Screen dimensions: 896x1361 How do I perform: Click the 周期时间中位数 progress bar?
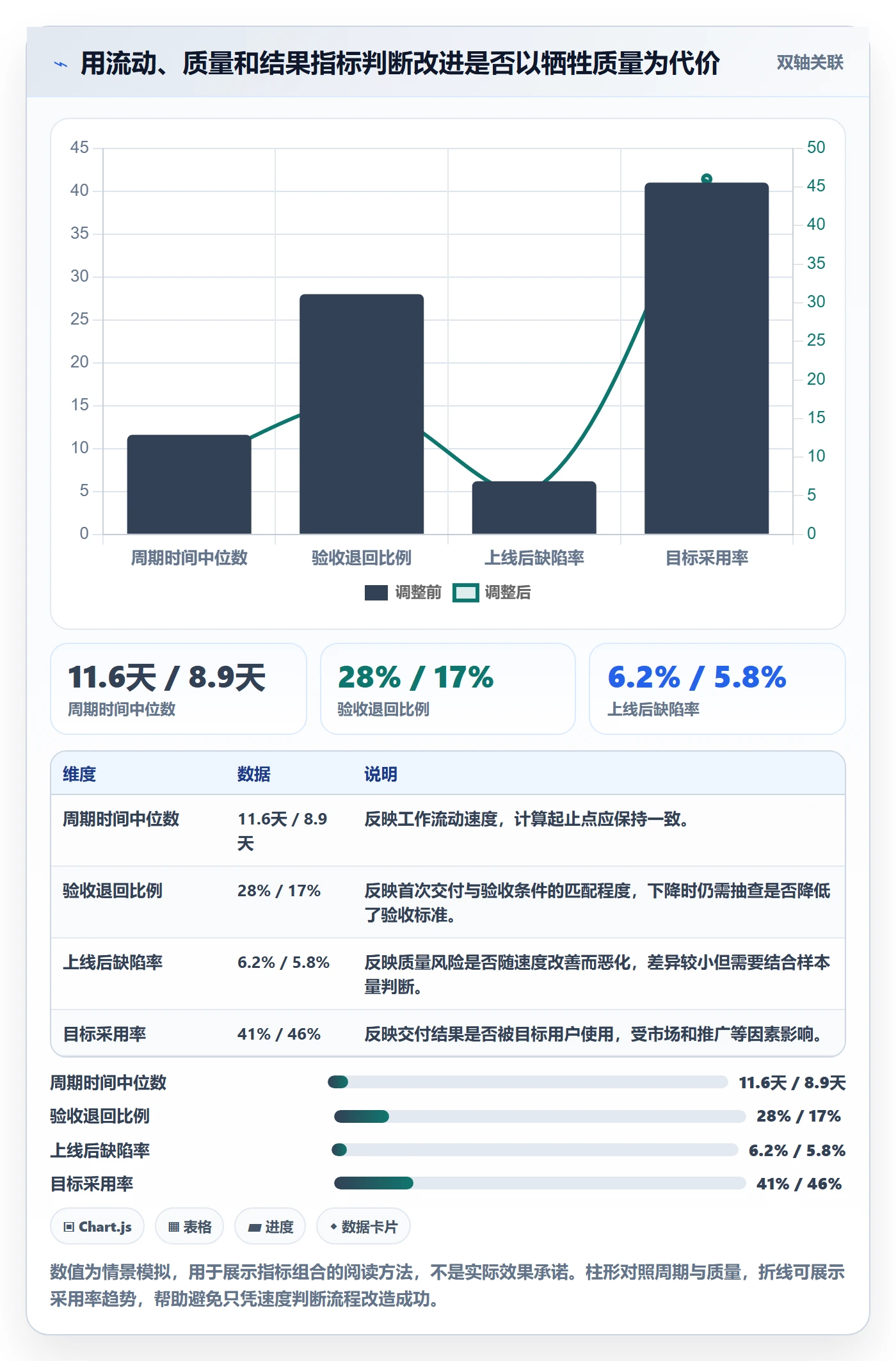(528, 1082)
